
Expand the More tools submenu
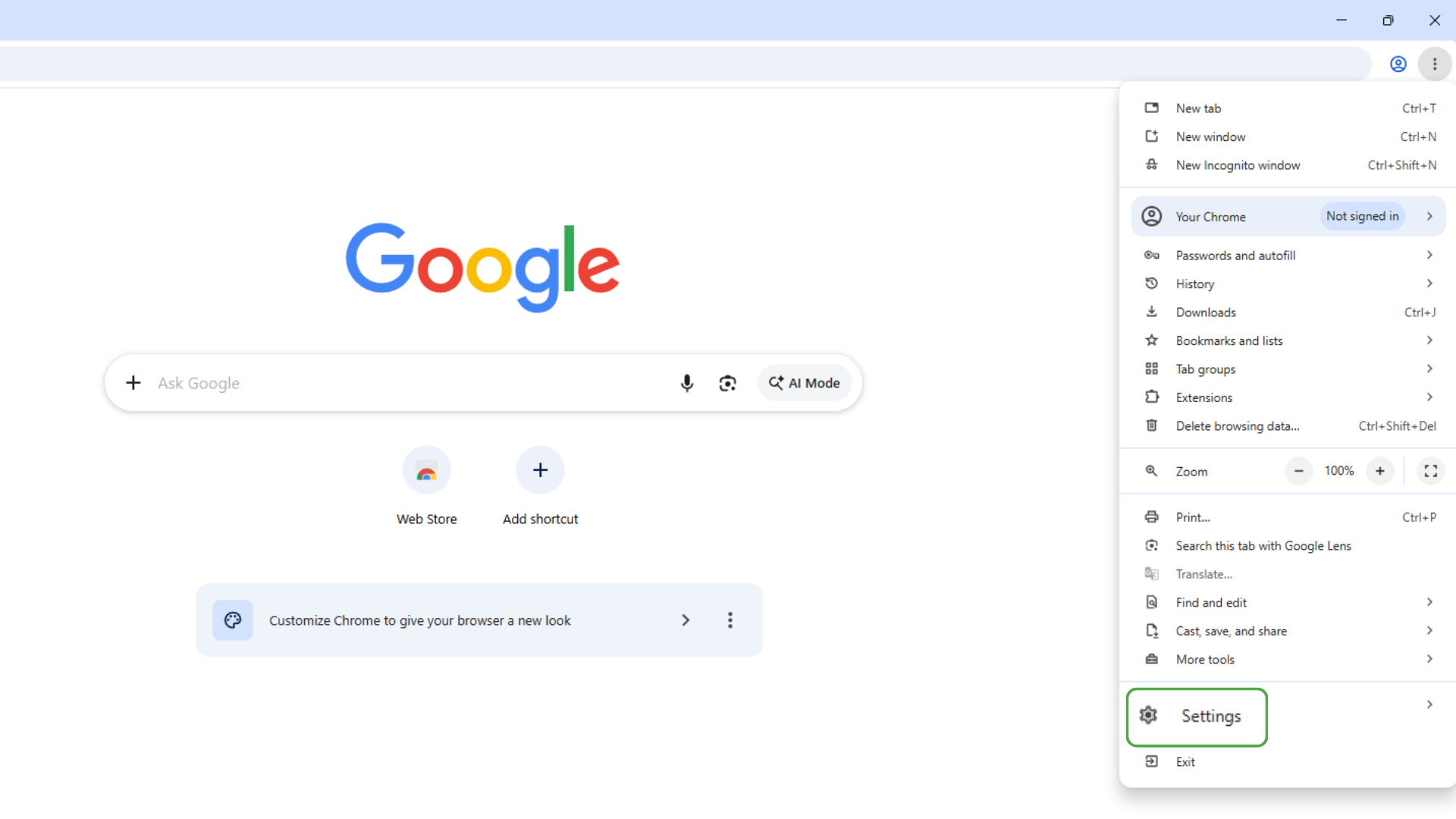1288,659
